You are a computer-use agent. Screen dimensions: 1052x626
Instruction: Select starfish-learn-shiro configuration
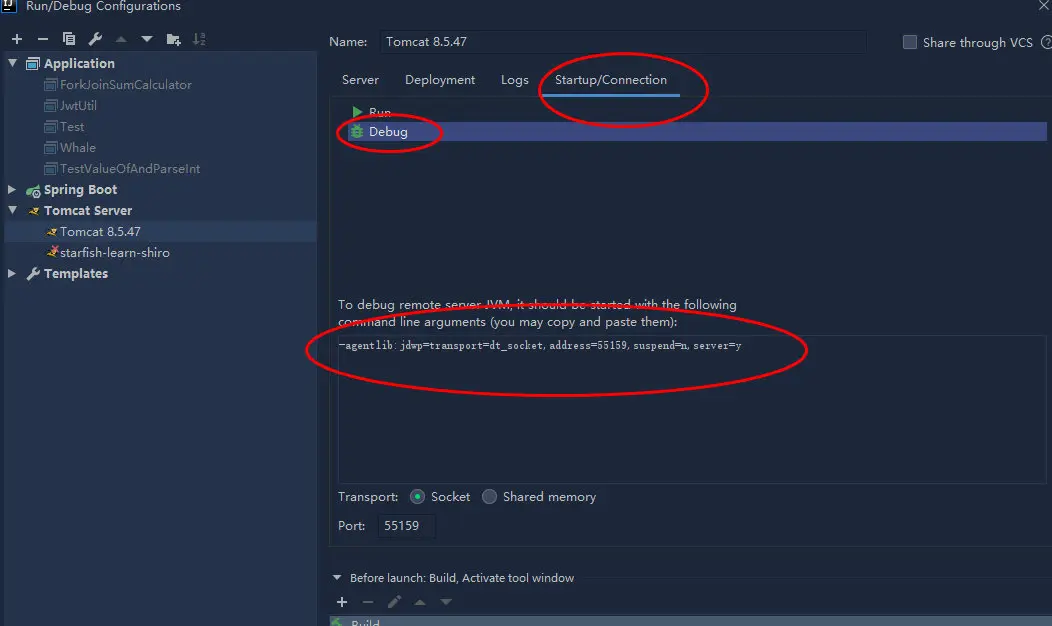(114, 252)
